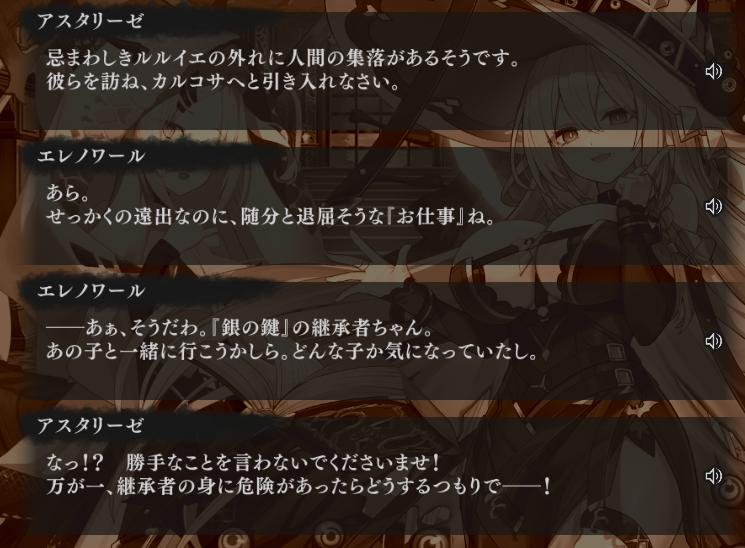
Task: Click the quoted word 『お仕事』
Action: (x=426, y=217)
